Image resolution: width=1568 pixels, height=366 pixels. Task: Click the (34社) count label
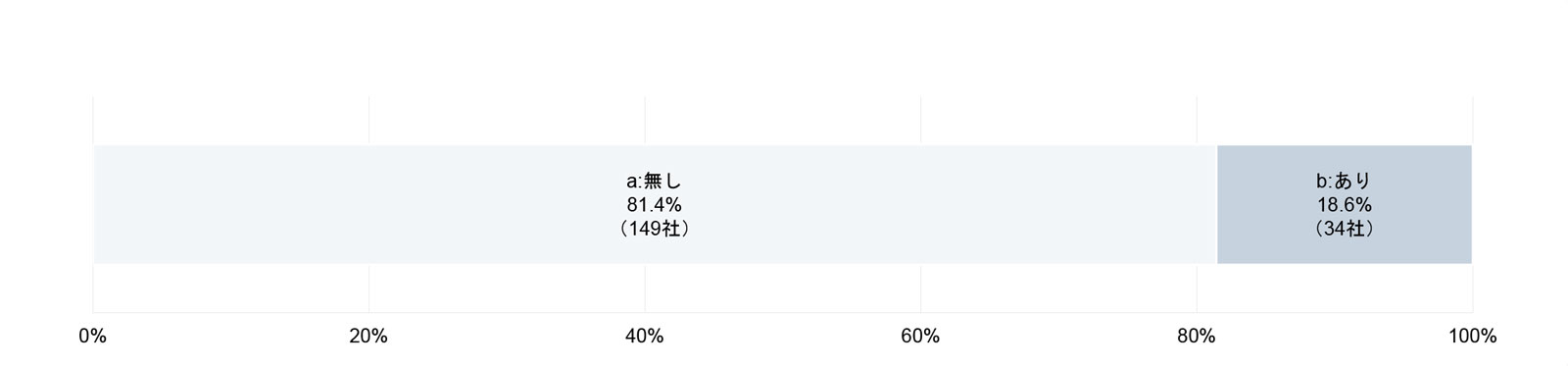[1344, 229]
